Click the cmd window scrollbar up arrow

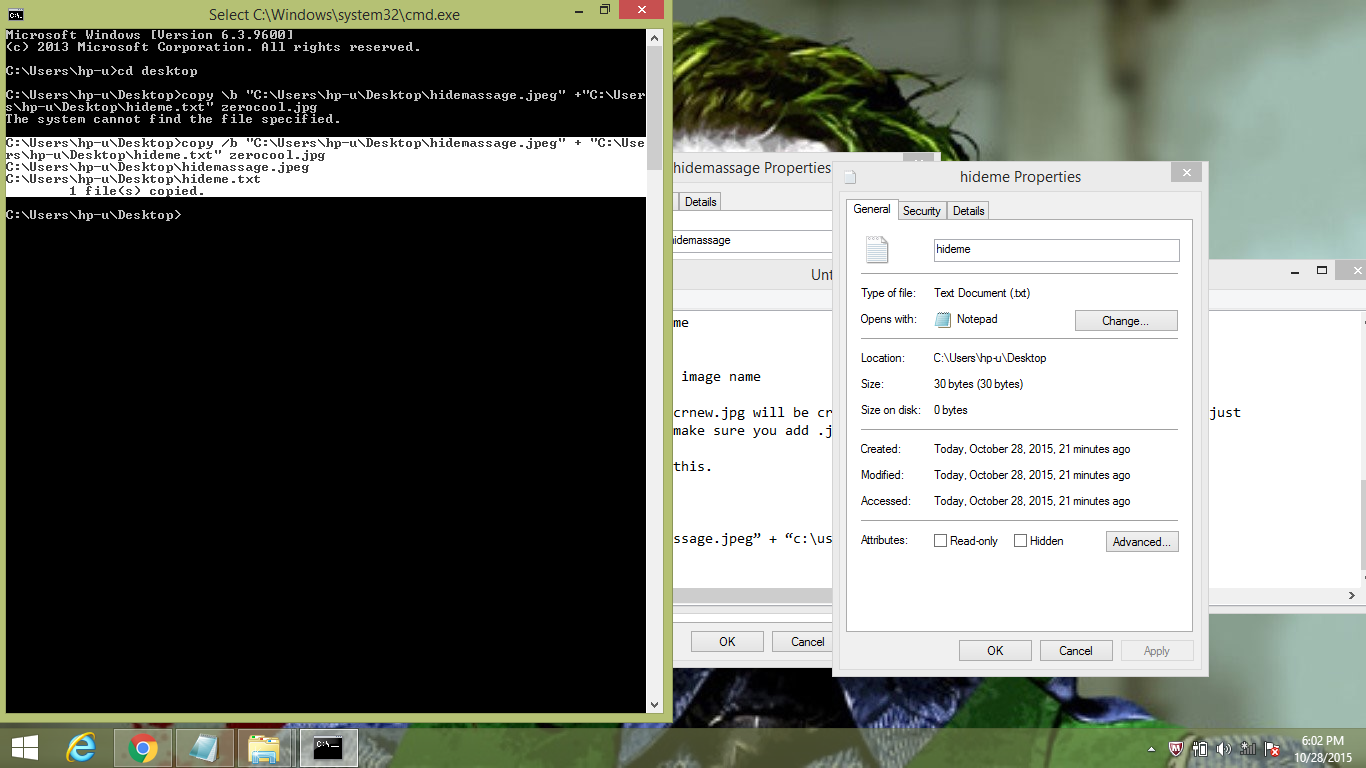[x=654, y=38]
